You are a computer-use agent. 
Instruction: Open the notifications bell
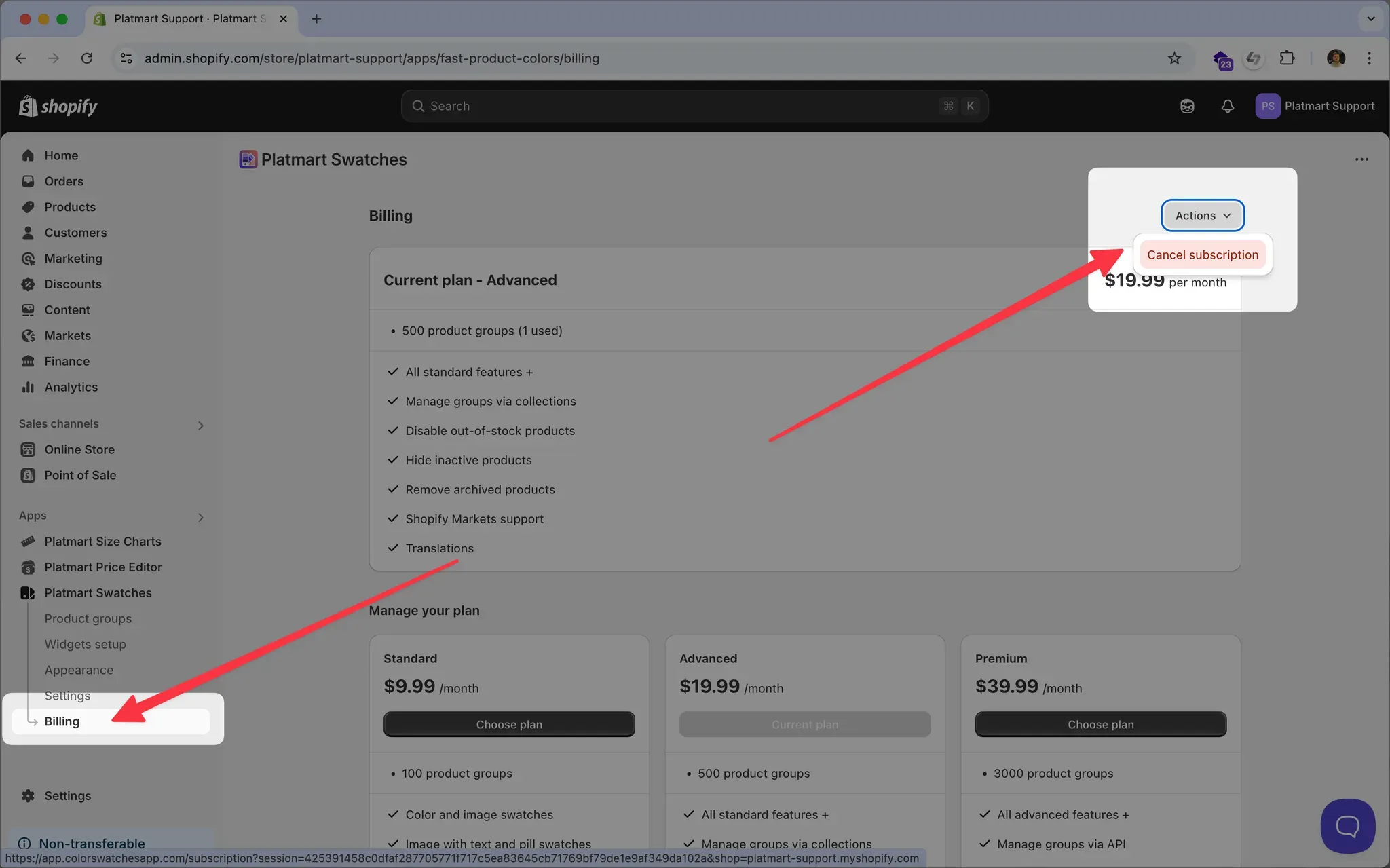(x=1227, y=106)
